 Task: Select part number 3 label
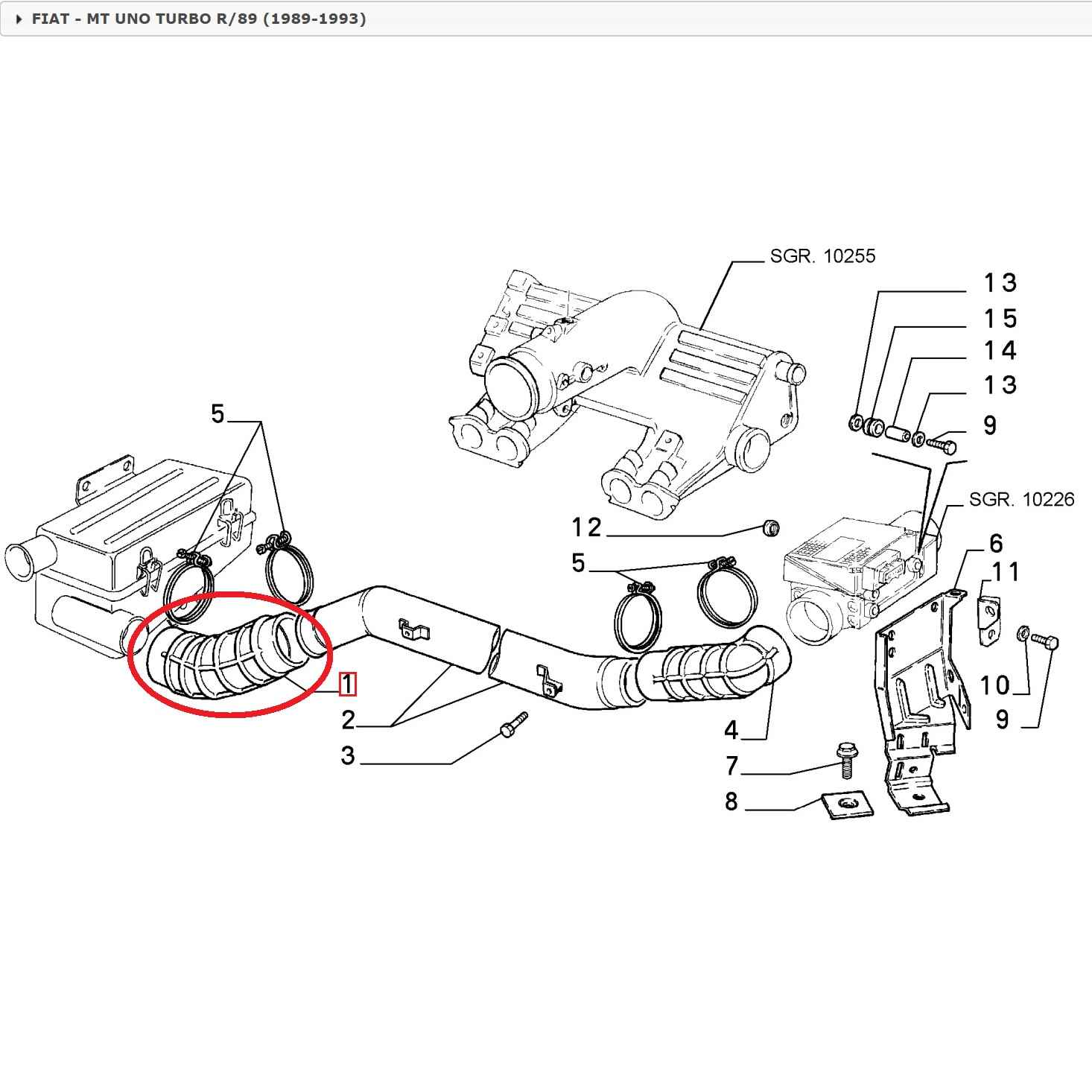coord(348,756)
